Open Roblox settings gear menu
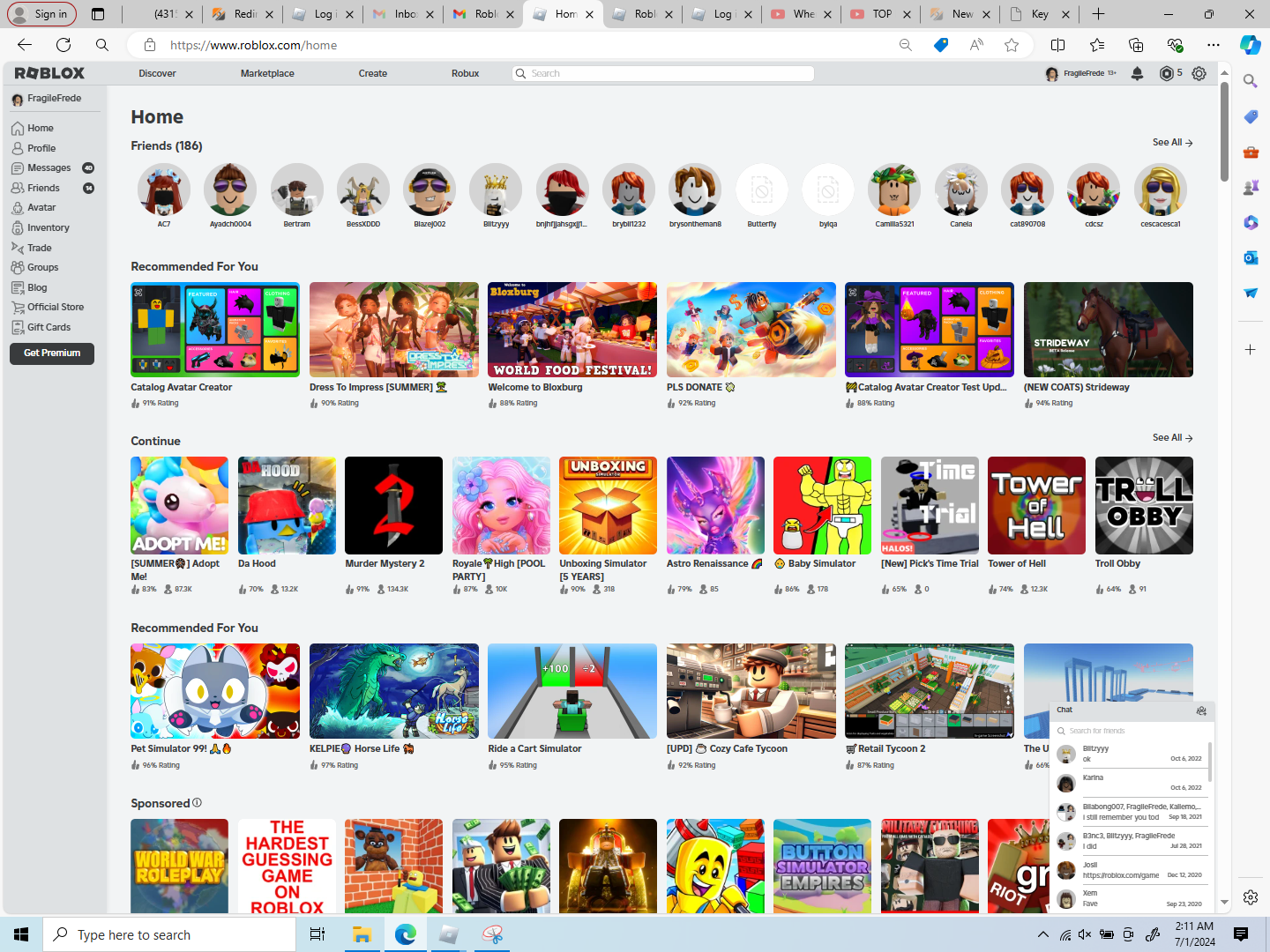The height and width of the screenshot is (952, 1270). pyautogui.click(x=1199, y=74)
